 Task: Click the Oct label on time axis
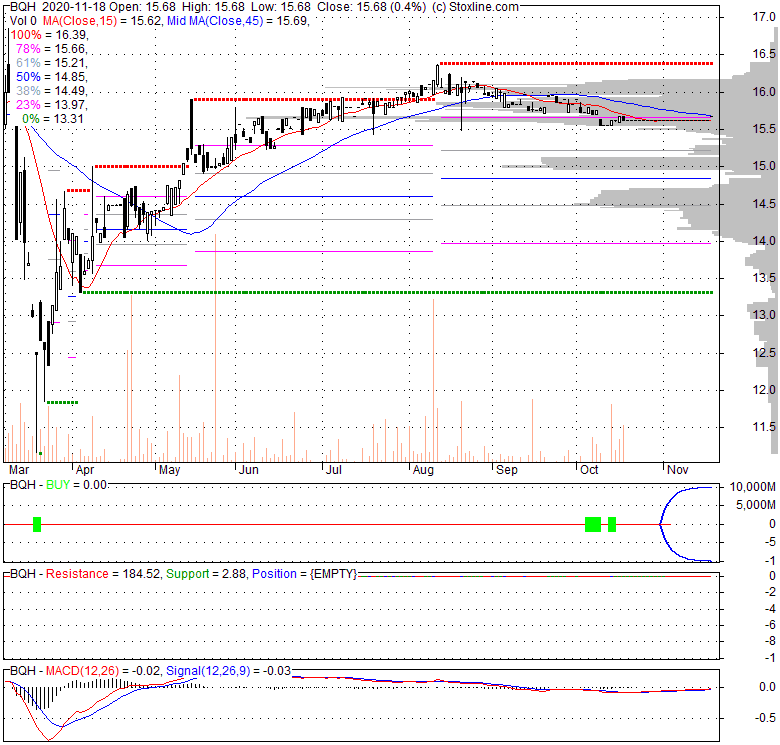[x=589, y=470]
